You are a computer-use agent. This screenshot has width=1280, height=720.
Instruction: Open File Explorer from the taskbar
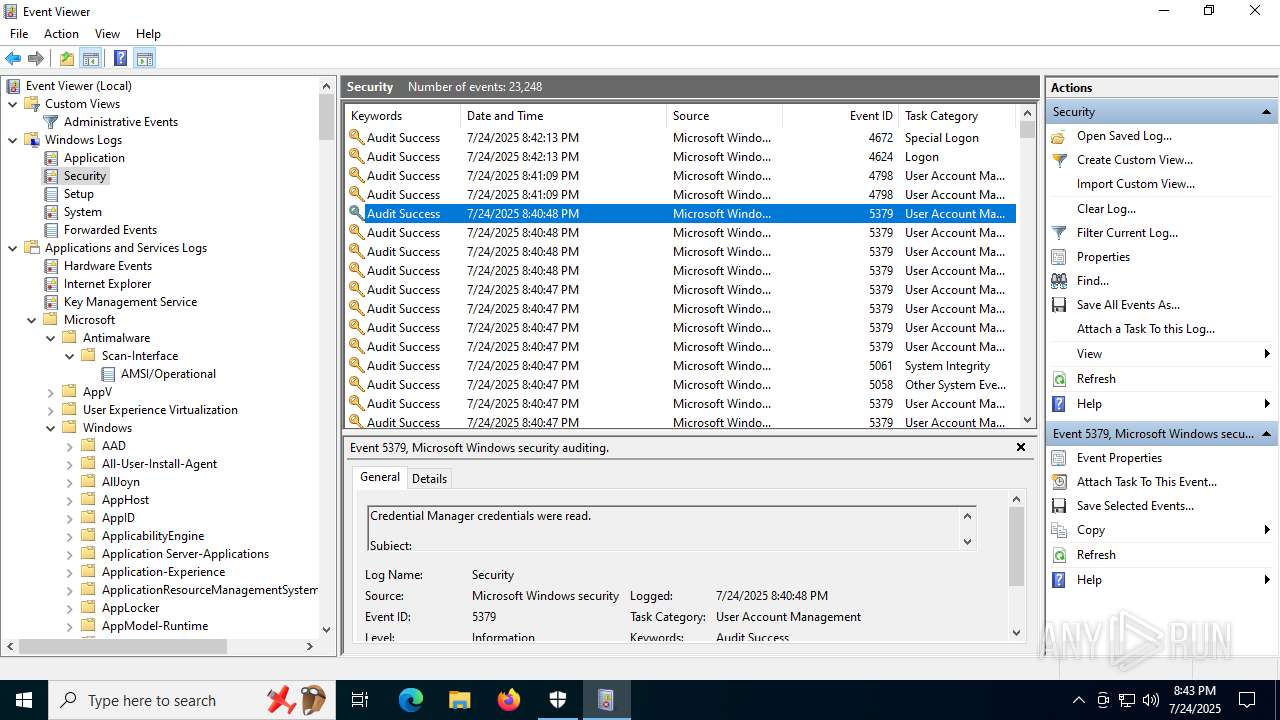click(x=460, y=700)
